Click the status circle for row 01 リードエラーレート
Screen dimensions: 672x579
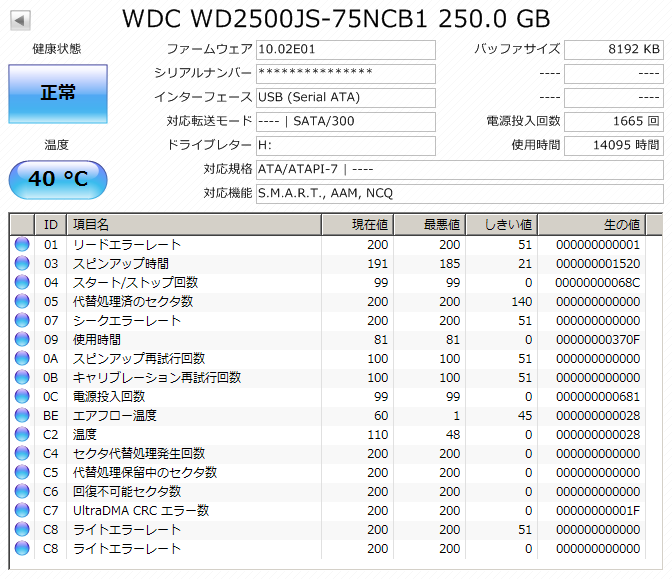(22, 244)
